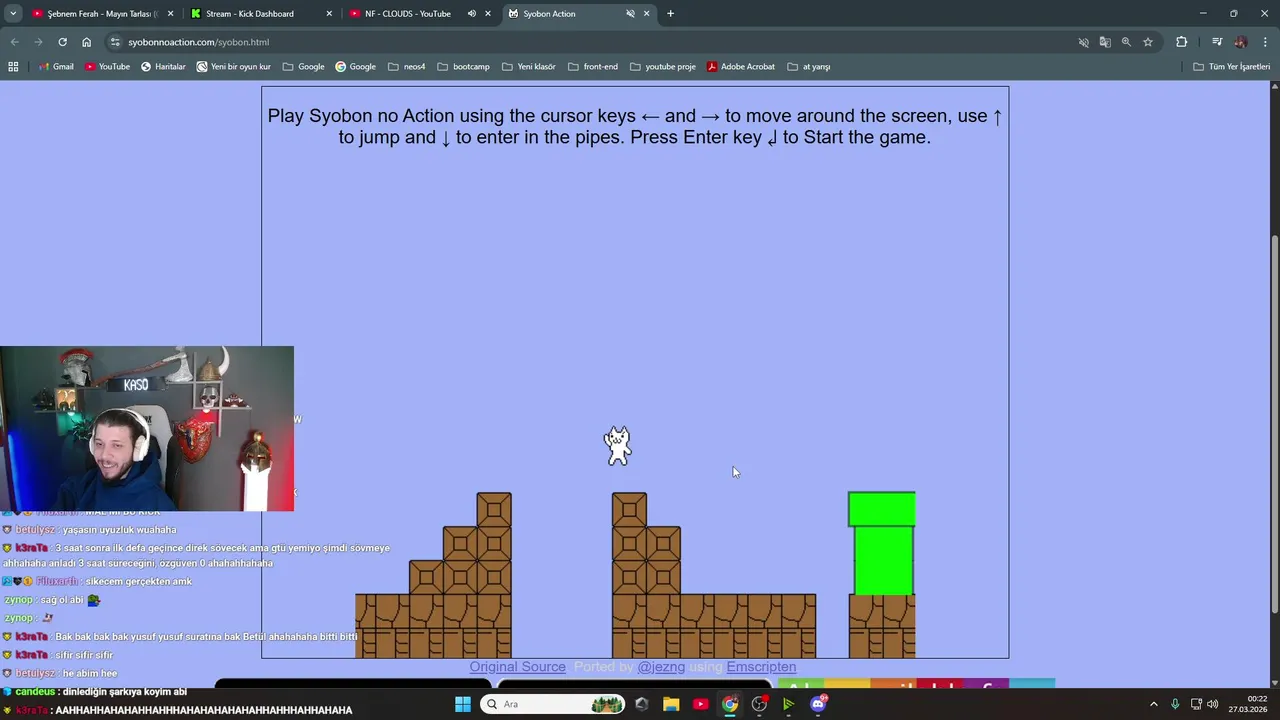Screen dimensions: 1280x720
Task: Close the Syobon Action tab
Action: [647, 14]
